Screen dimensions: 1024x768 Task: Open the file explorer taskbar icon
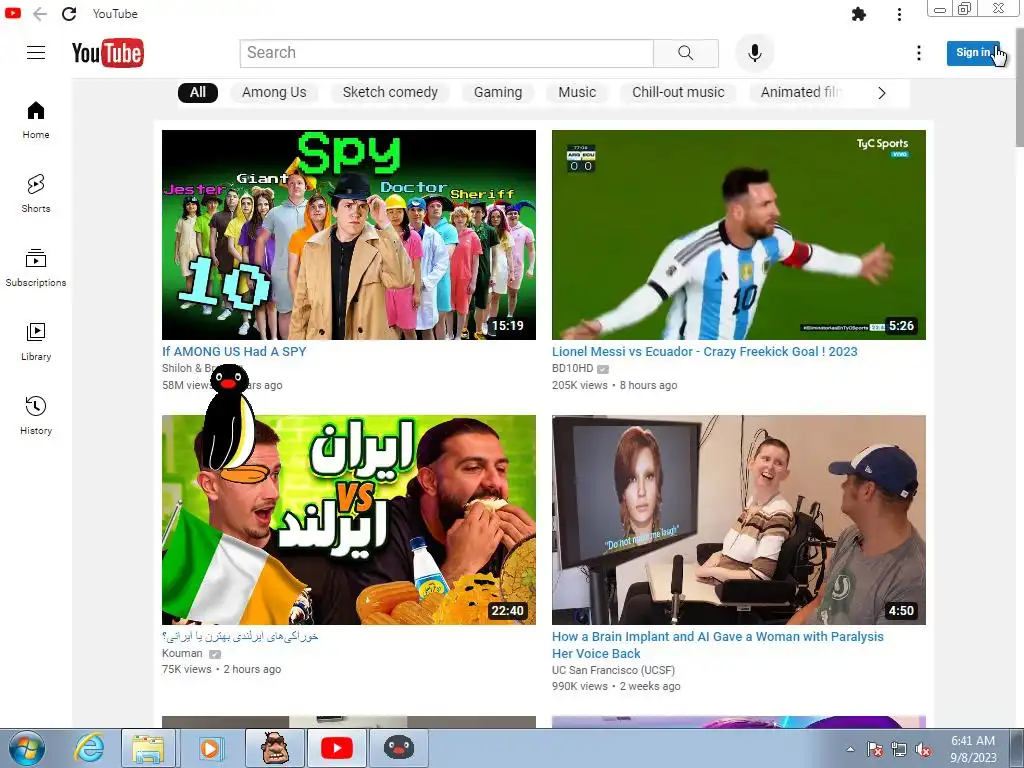point(148,748)
